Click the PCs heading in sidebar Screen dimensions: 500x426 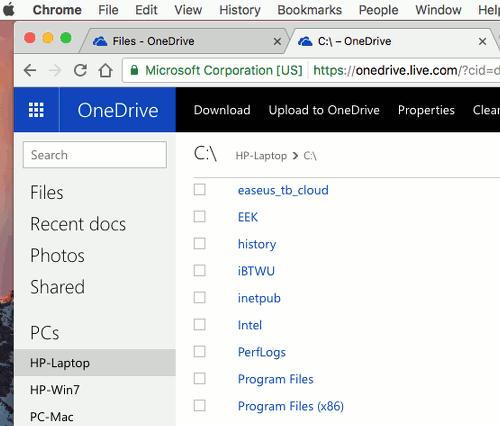[44, 333]
